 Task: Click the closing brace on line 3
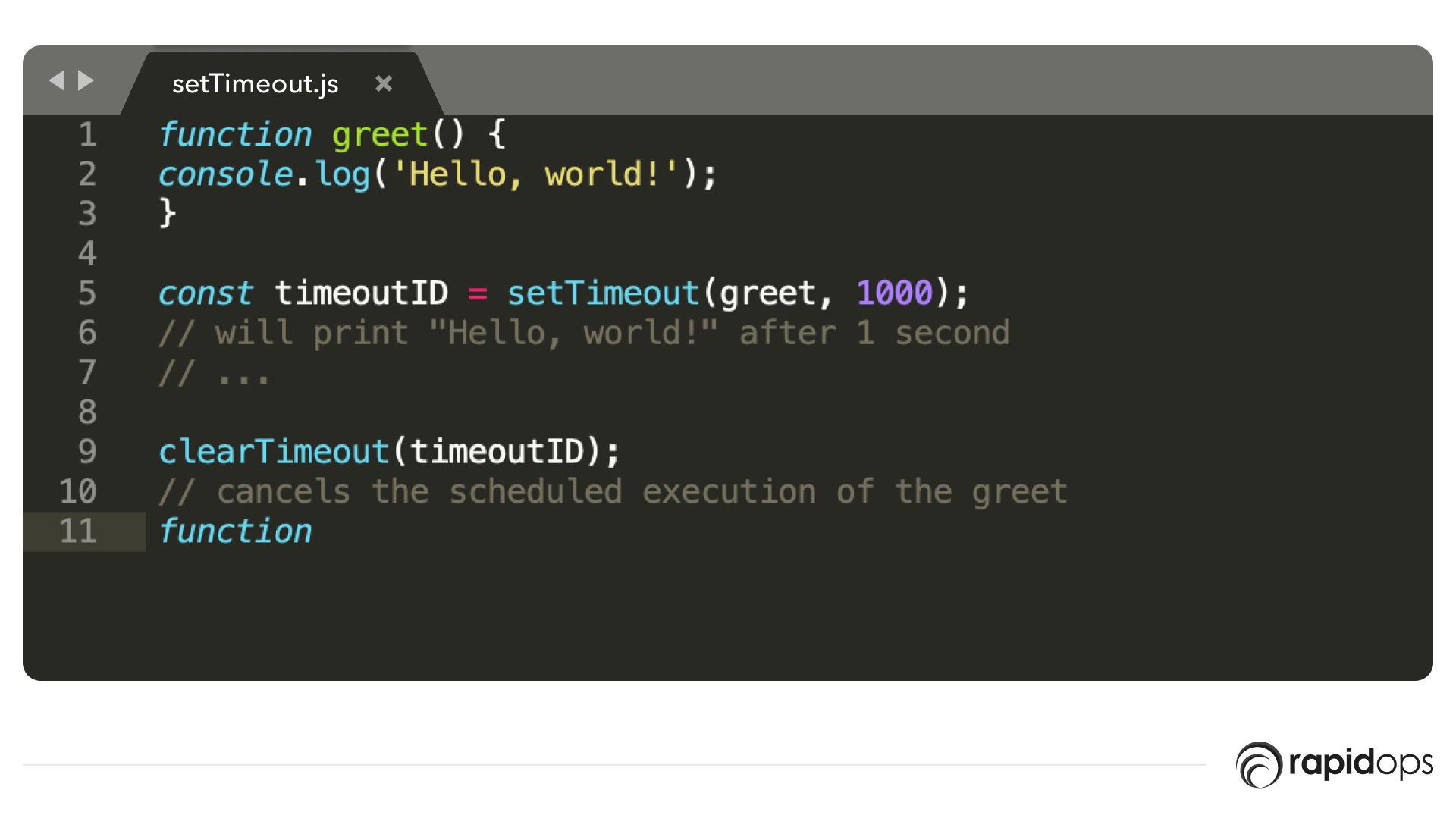pyautogui.click(x=168, y=214)
